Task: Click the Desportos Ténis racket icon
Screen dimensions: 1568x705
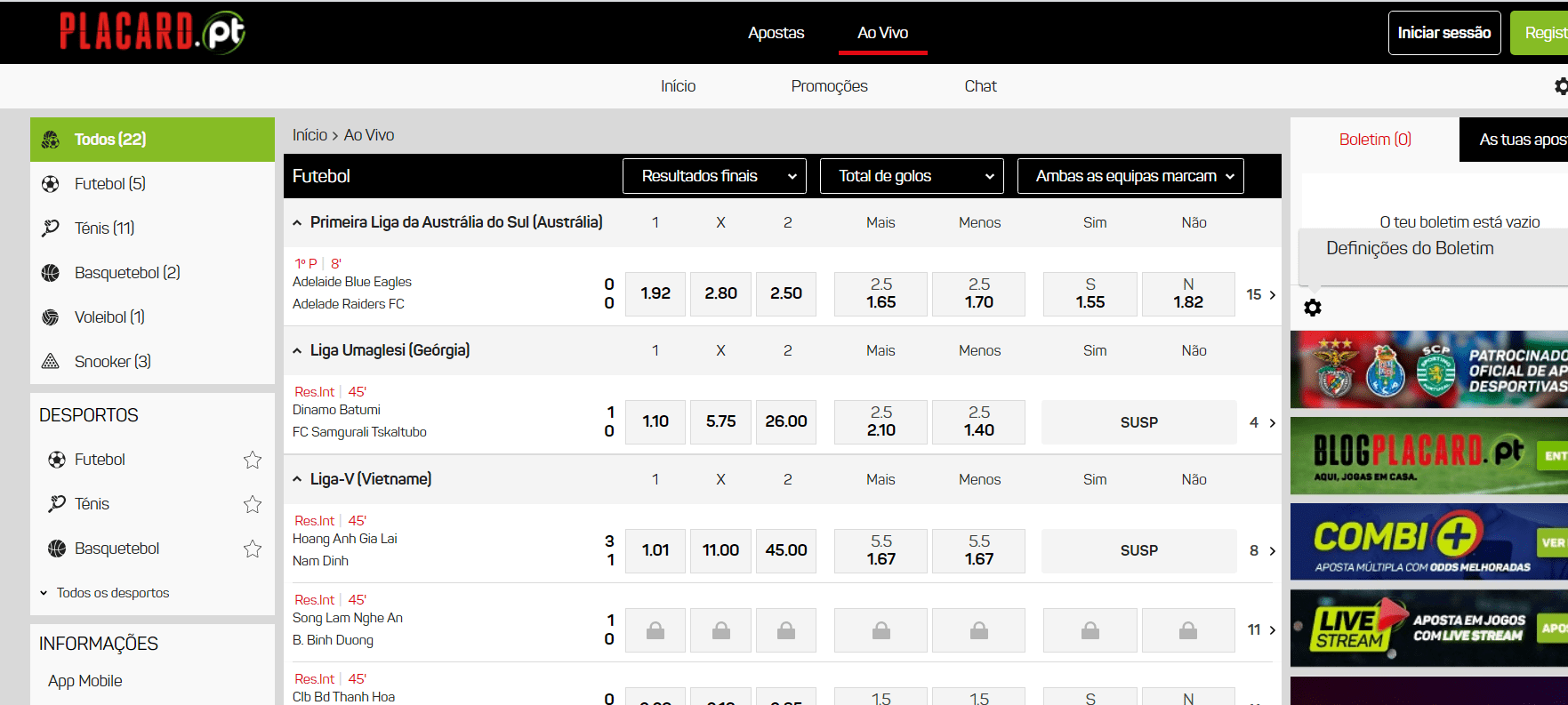Action: (x=57, y=504)
